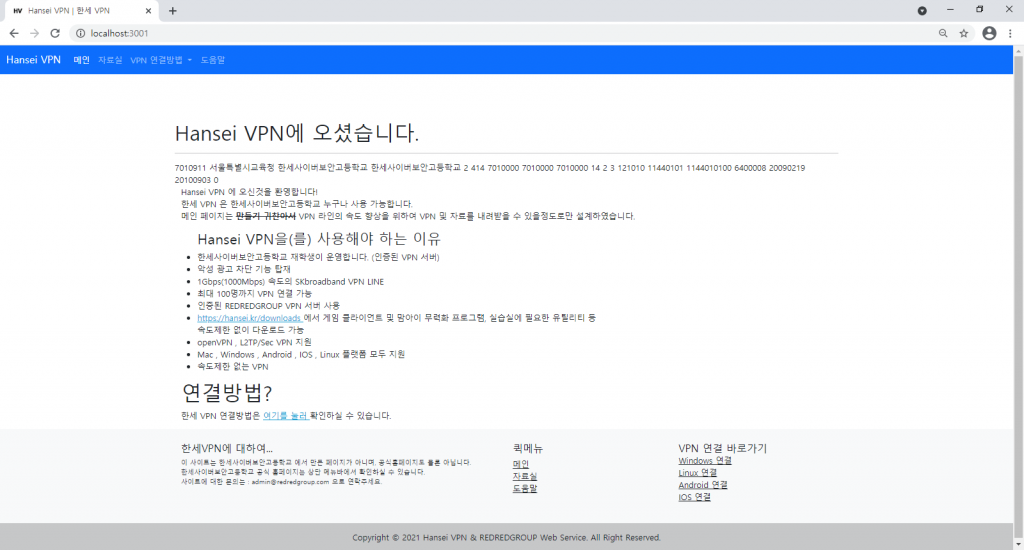Screen dimensions: 1024x550
Task: Click the 'Hansei VPN에 오셨습니다.' heading
Action: [x=296, y=133]
